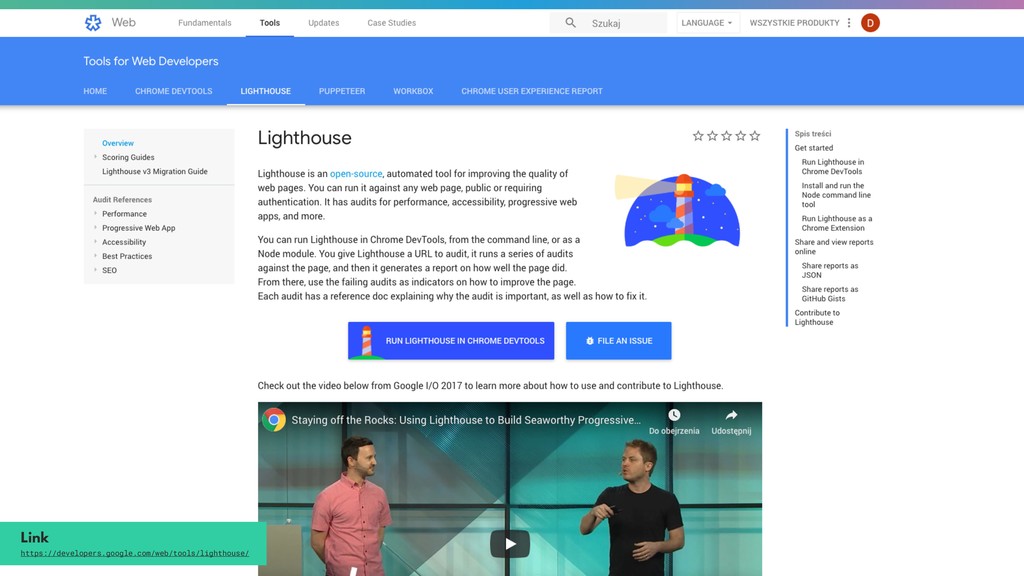Image resolution: width=1024 pixels, height=576 pixels.
Task: Jump to Share reports as GitHub Gists
Action: (830, 294)
